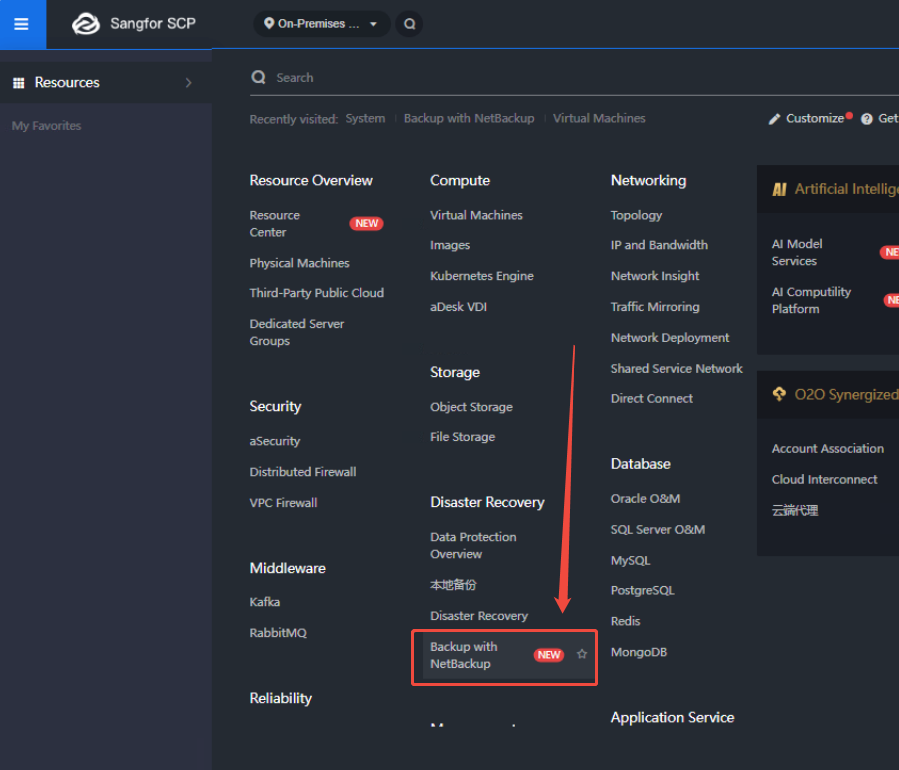Click the magnifier icon beside Search field
This screenshot has width=899, height=770.
coord(259,77)
